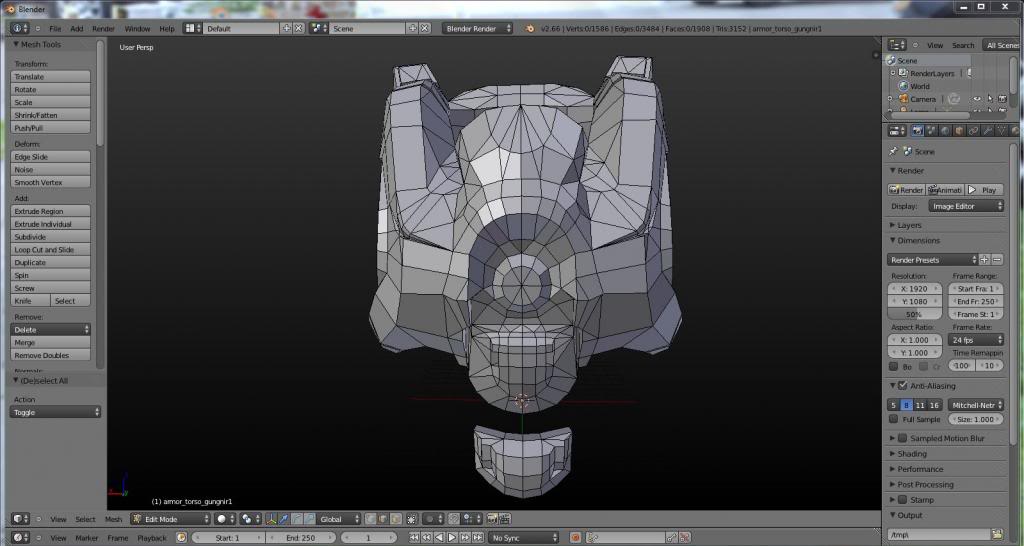Image resolution: width=1024 pixels, height=546 pixels.
Task: Select the Render Layers properties tab icon
Action: [931, 131]
